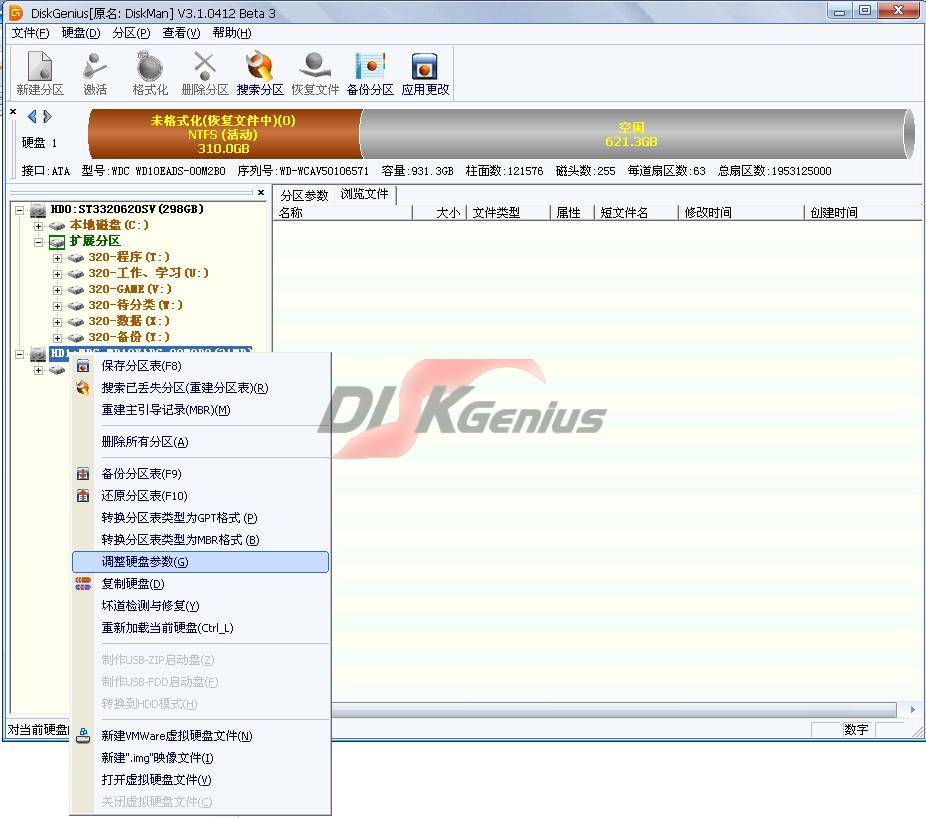Click the 搜索分区 toolbar icon
The width and height of the screenshot is (926, 818).
click(260, 66)
